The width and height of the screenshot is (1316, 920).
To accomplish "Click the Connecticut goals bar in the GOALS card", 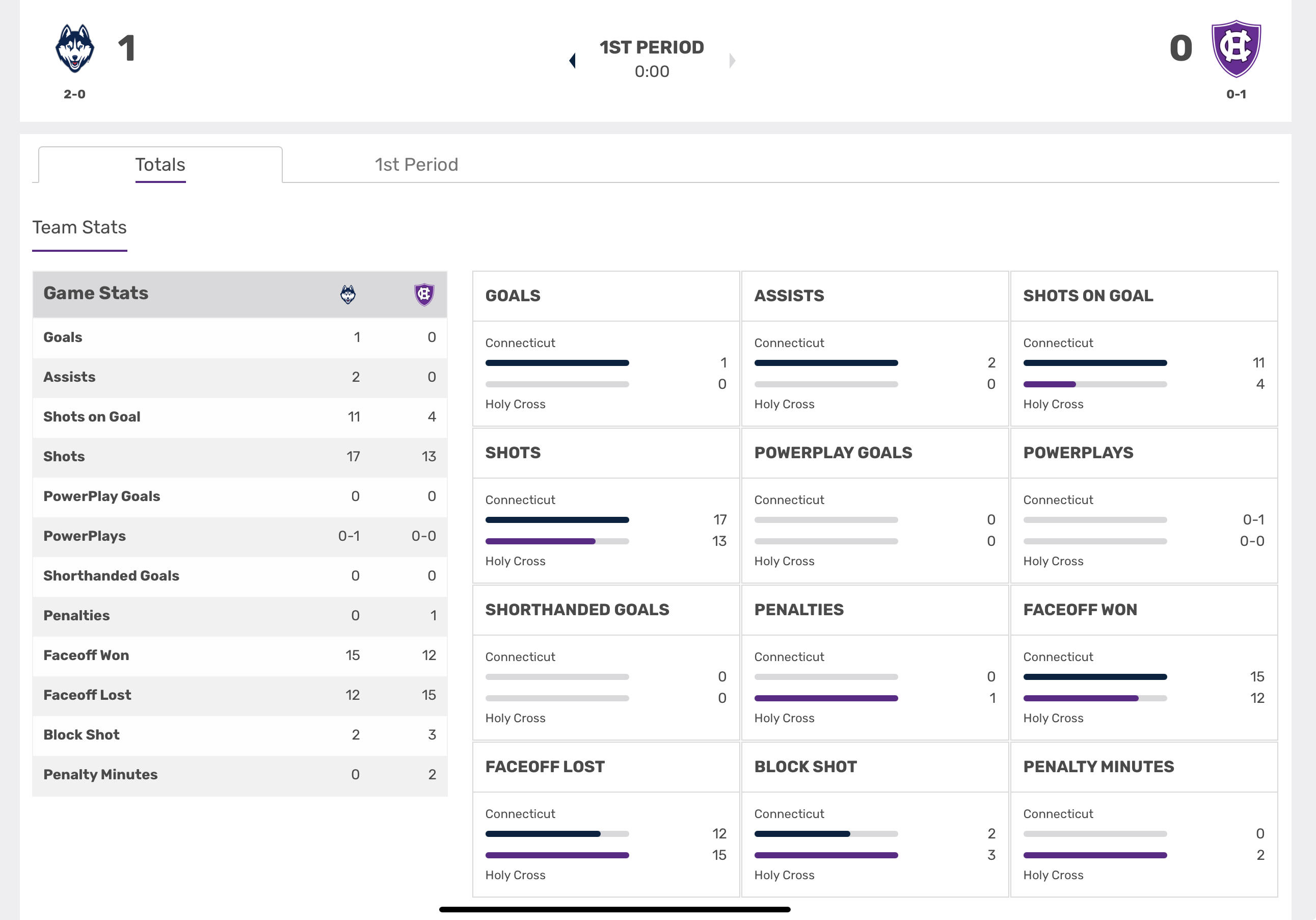I will tap(557, 363).
